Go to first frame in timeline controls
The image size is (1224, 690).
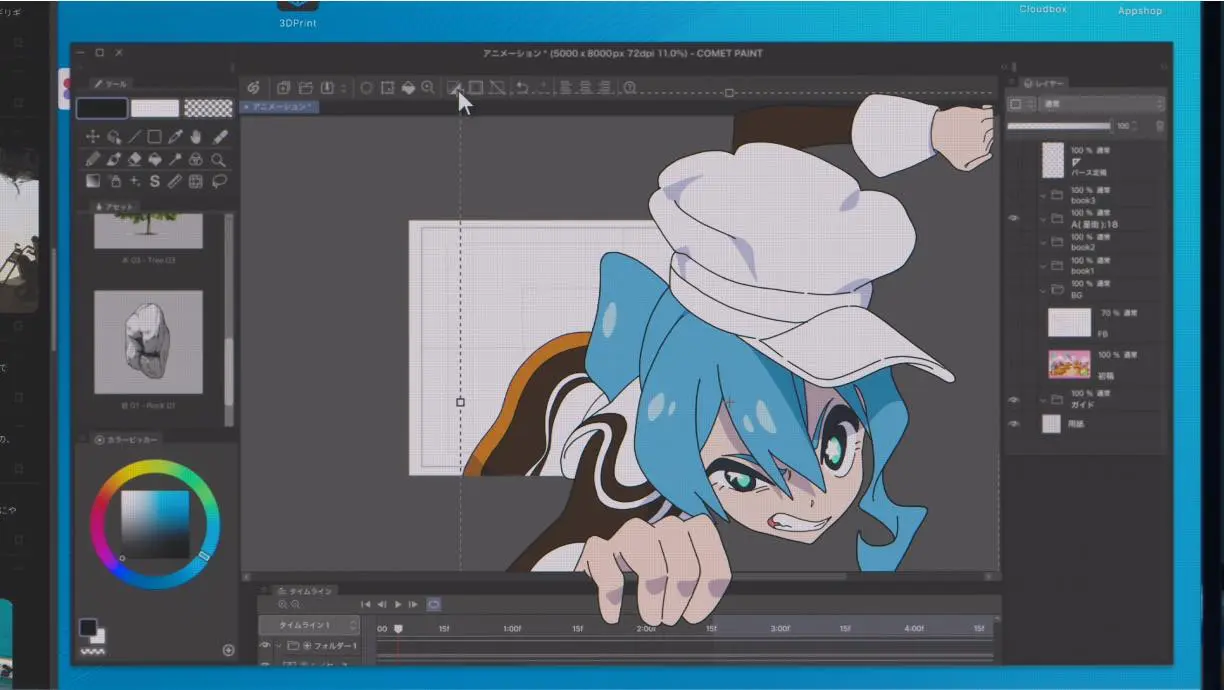point(366,604)
